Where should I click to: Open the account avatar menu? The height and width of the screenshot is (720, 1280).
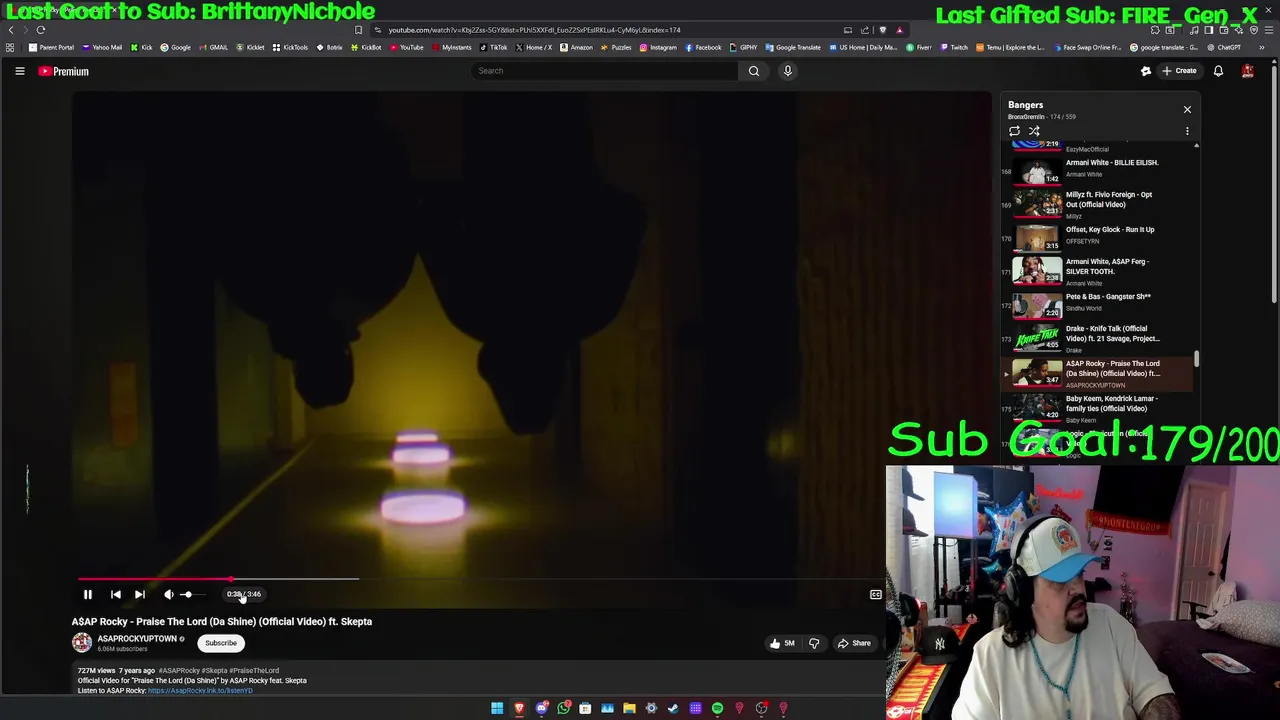click(1247, 71)
